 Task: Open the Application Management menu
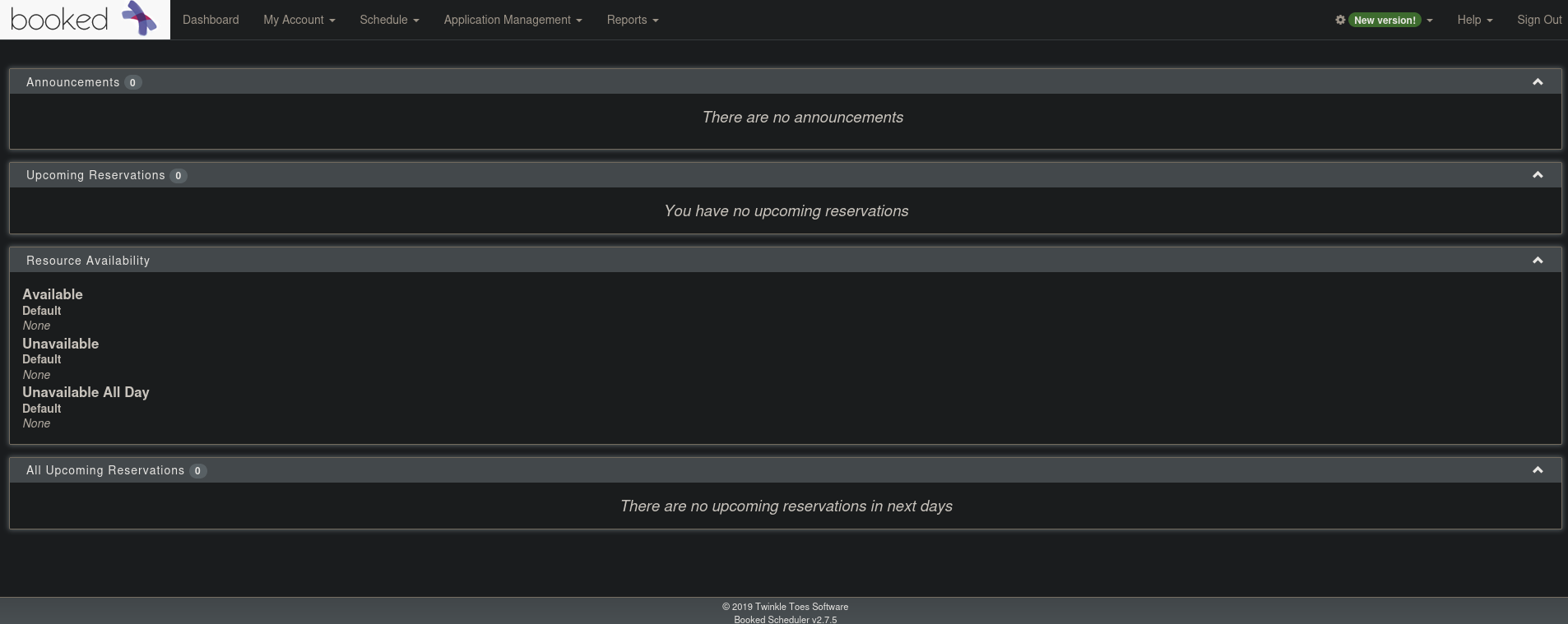(x=513, y=20)
